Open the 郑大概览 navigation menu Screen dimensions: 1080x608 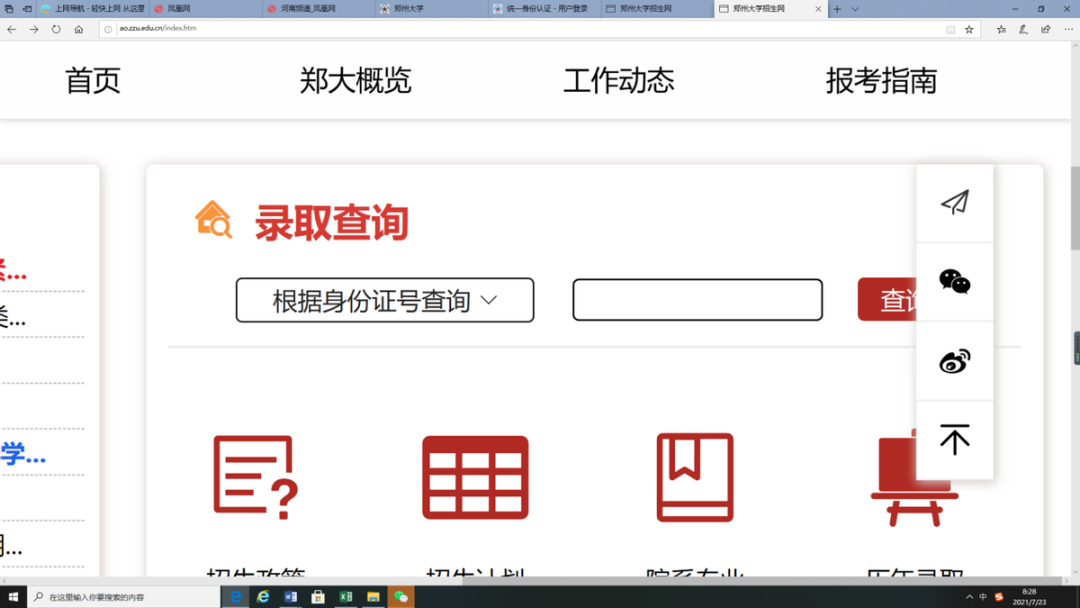[x=355, y=80]
